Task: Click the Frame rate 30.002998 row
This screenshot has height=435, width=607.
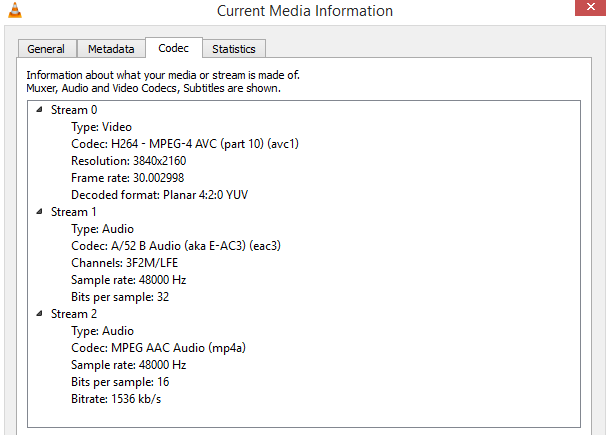Action: point(126,178)
